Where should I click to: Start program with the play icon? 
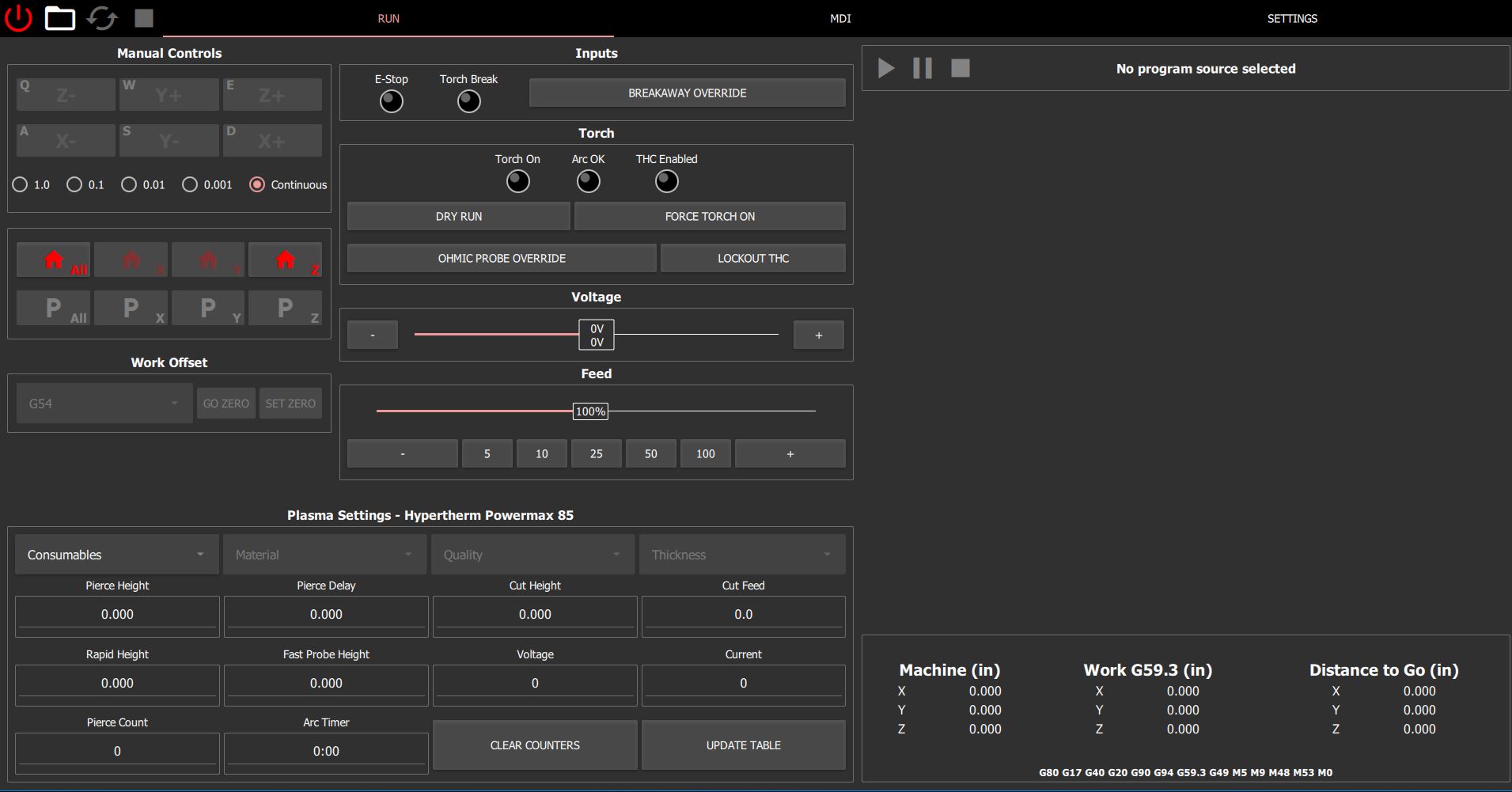pos(886,68)
